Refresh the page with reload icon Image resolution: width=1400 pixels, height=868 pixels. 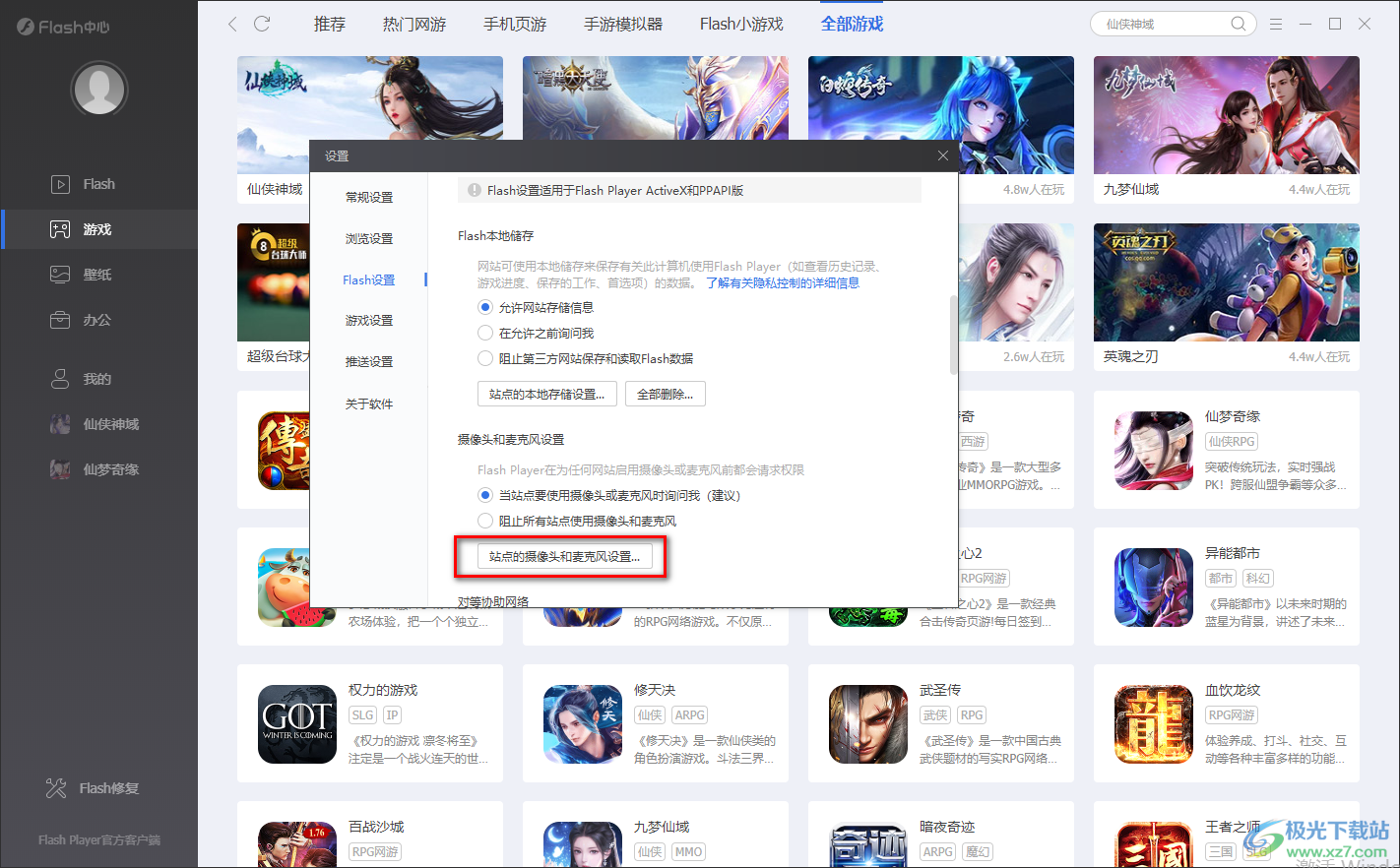click(262, 24)
